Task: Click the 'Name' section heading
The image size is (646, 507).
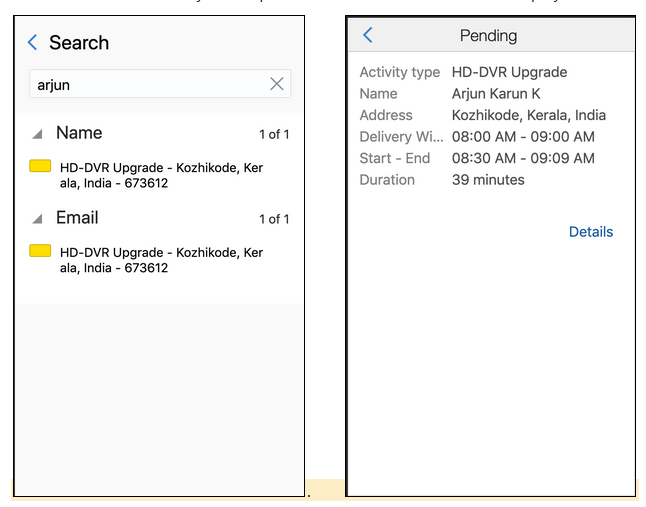Action: point(79,133)
